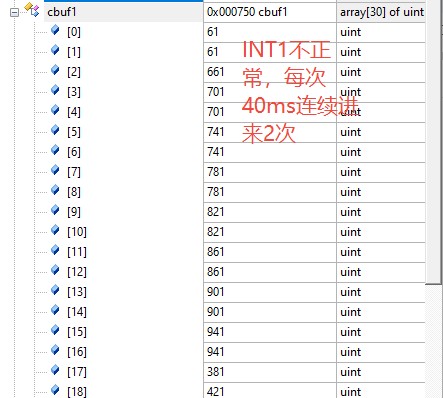Click value 861 of element [12]
The height and width of the screenshot is (398, 443).
coord(215,272)
